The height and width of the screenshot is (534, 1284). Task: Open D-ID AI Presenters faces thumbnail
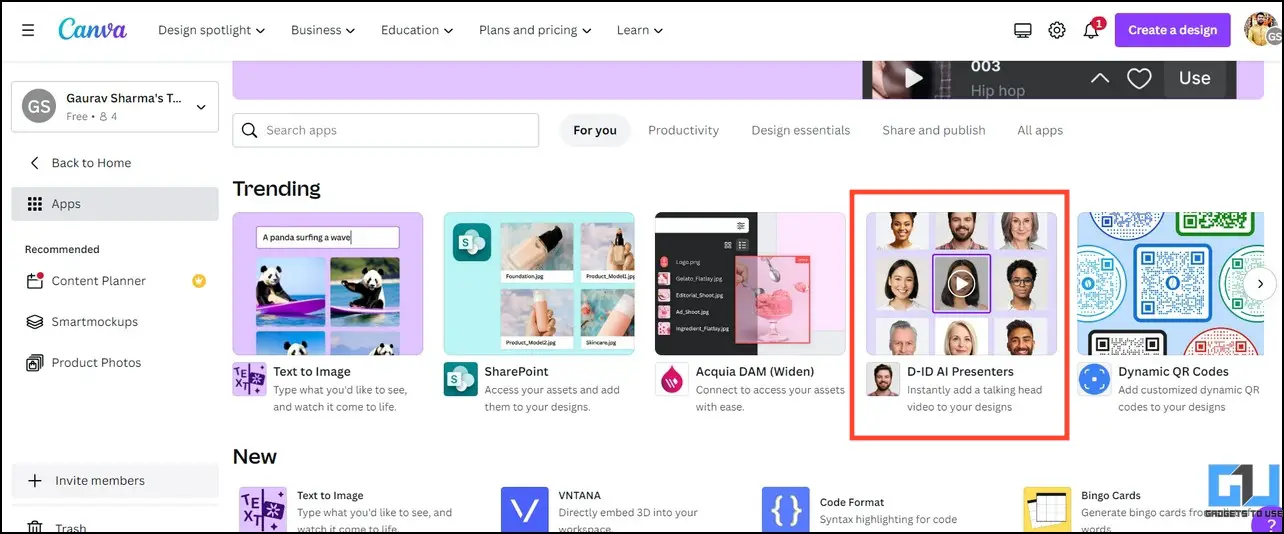(961, 283)
